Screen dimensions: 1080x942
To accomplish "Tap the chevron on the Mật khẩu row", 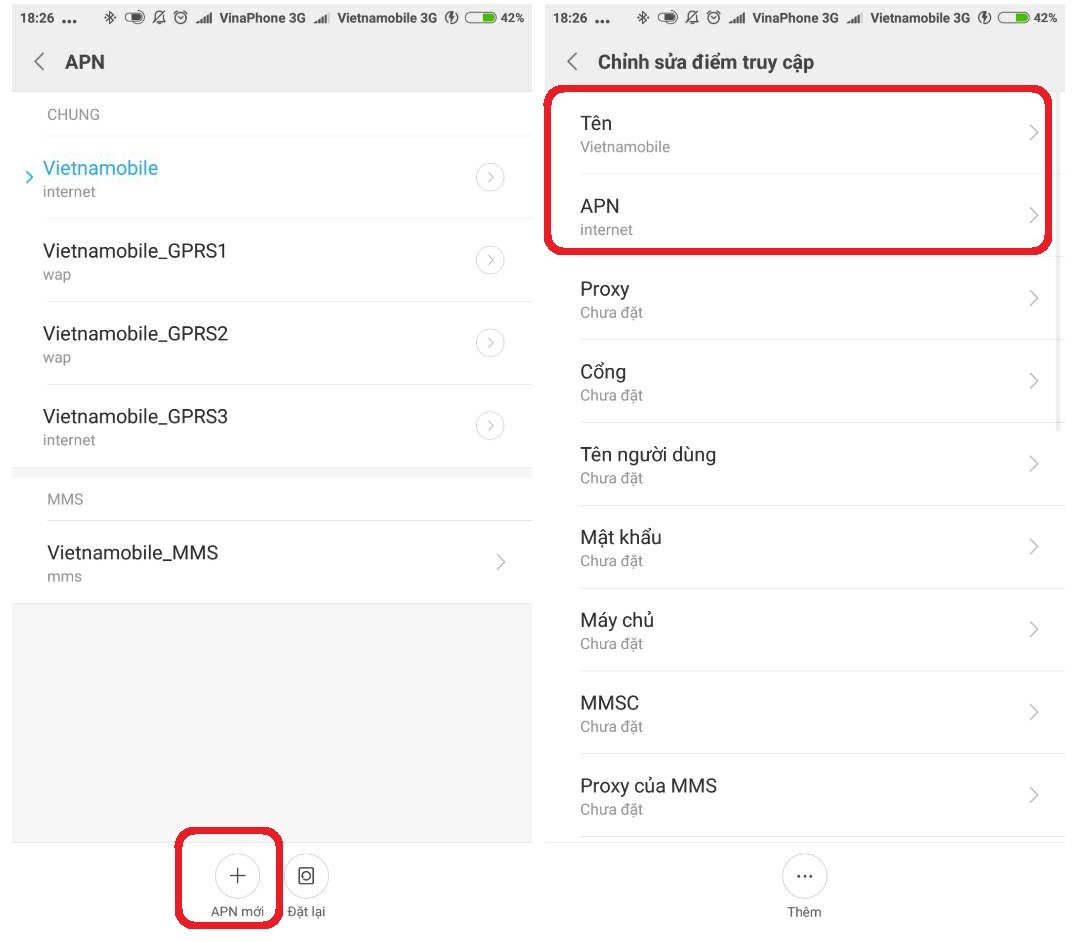I will point(1033,547).
